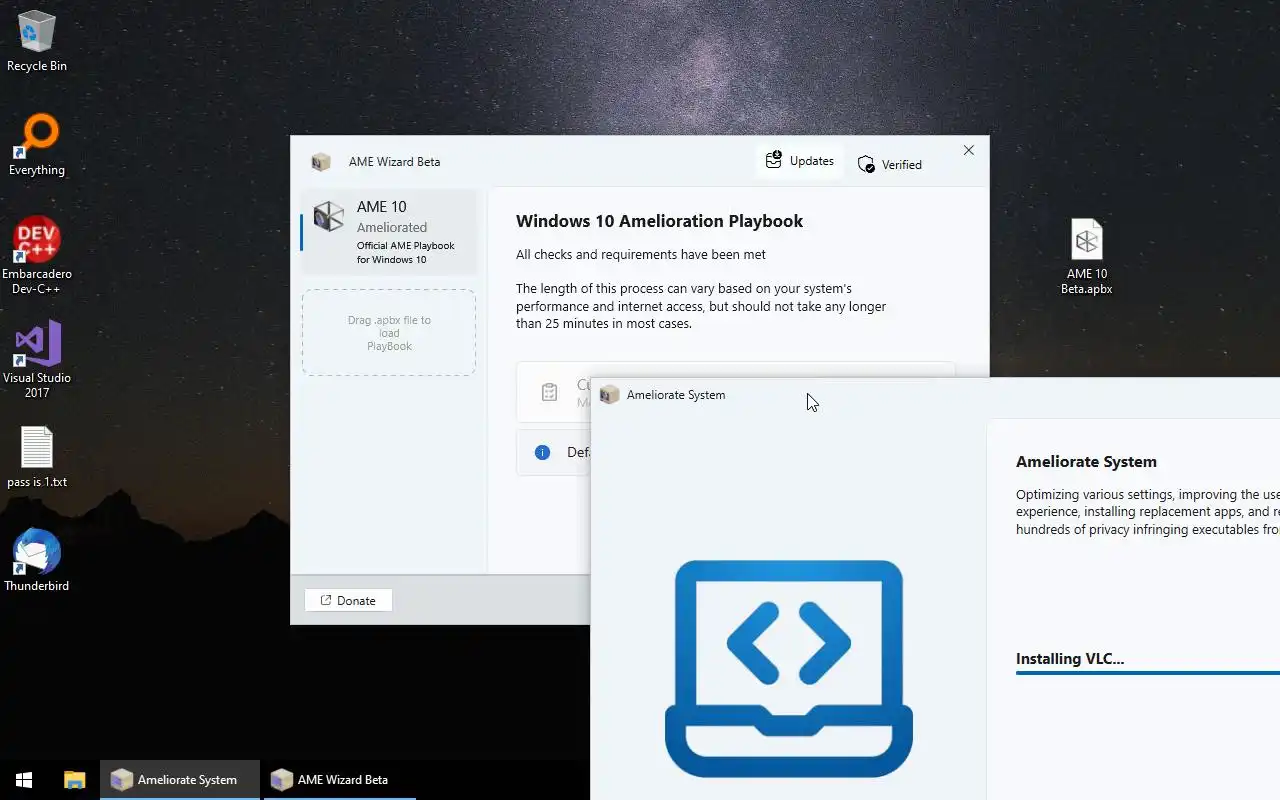Screen dimensions: 1280x800
Task: Click 'All checks and requirements have been met'
Action: (x=641, y=255)
